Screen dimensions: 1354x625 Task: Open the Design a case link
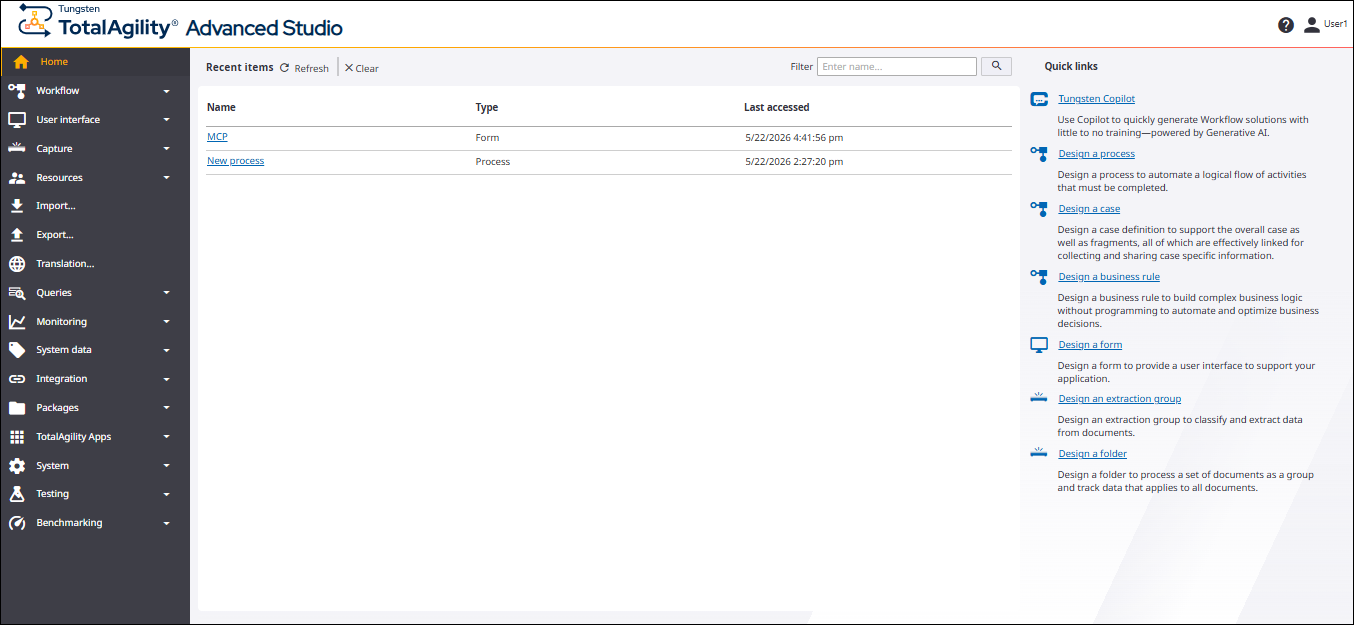[x=1089, y=209]
